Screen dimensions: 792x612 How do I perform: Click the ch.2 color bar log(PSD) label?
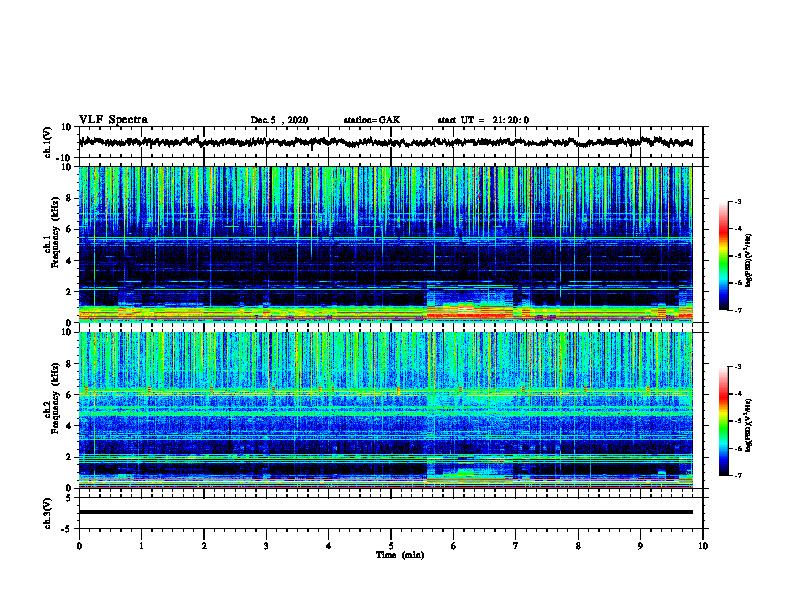click(x=748, y=425)
